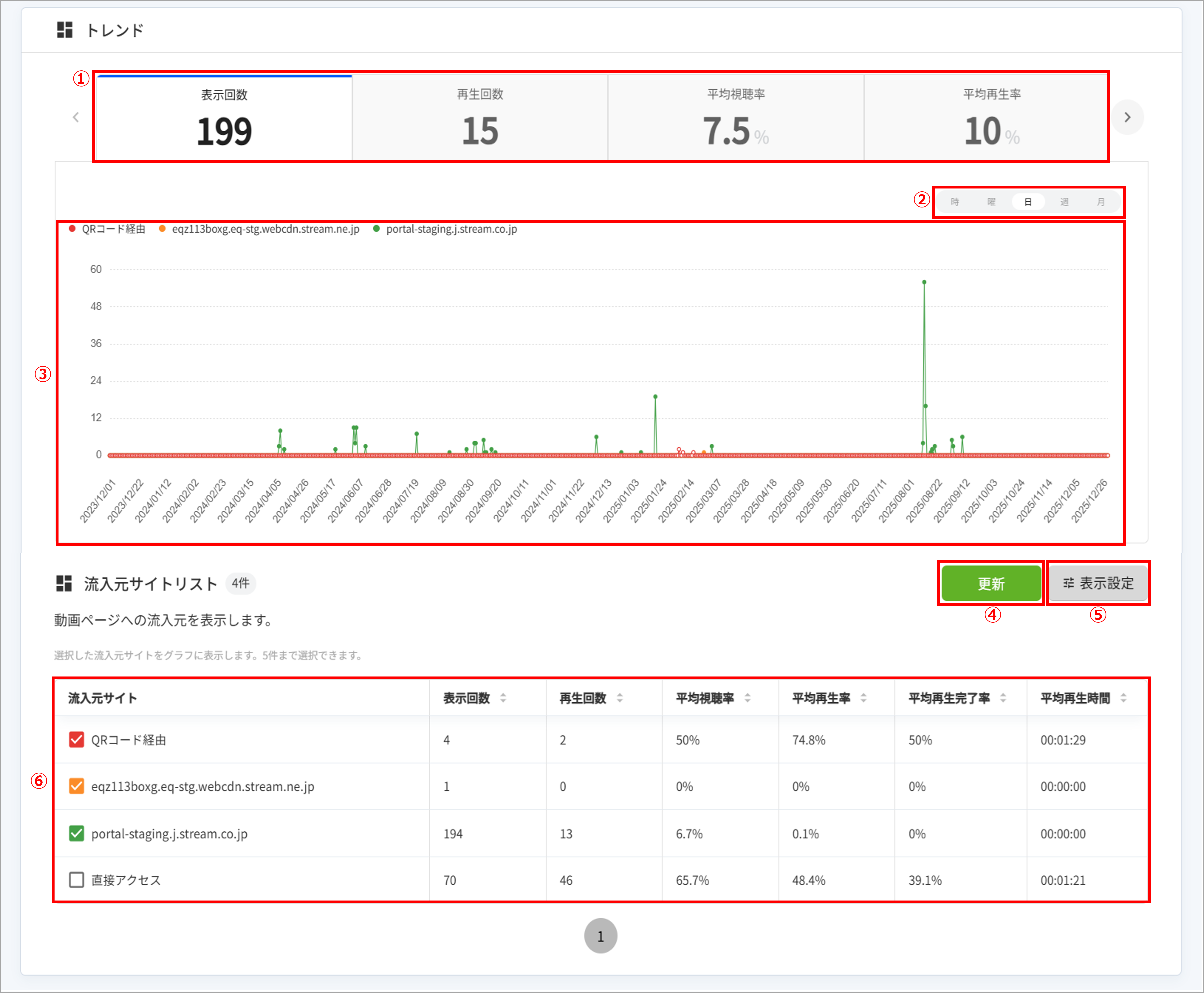Go to page 1 in pagination
The height and width of the screenshot is (993, 1204).
[601, 936]
